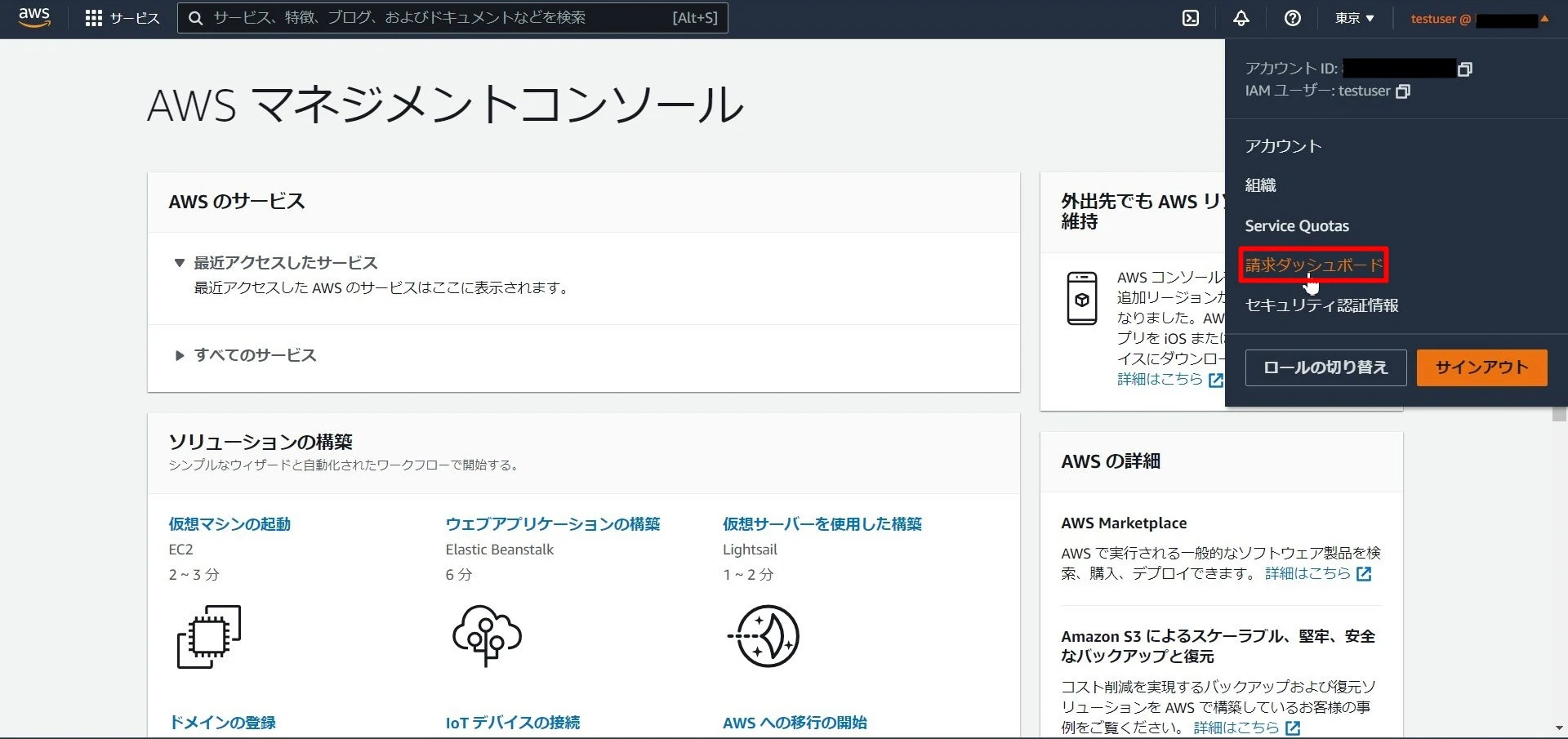Viewport: 1568px width, 739px height.
Task: Open セキュリティ認証情報 menu item
Action: [x=1322, y=305]
